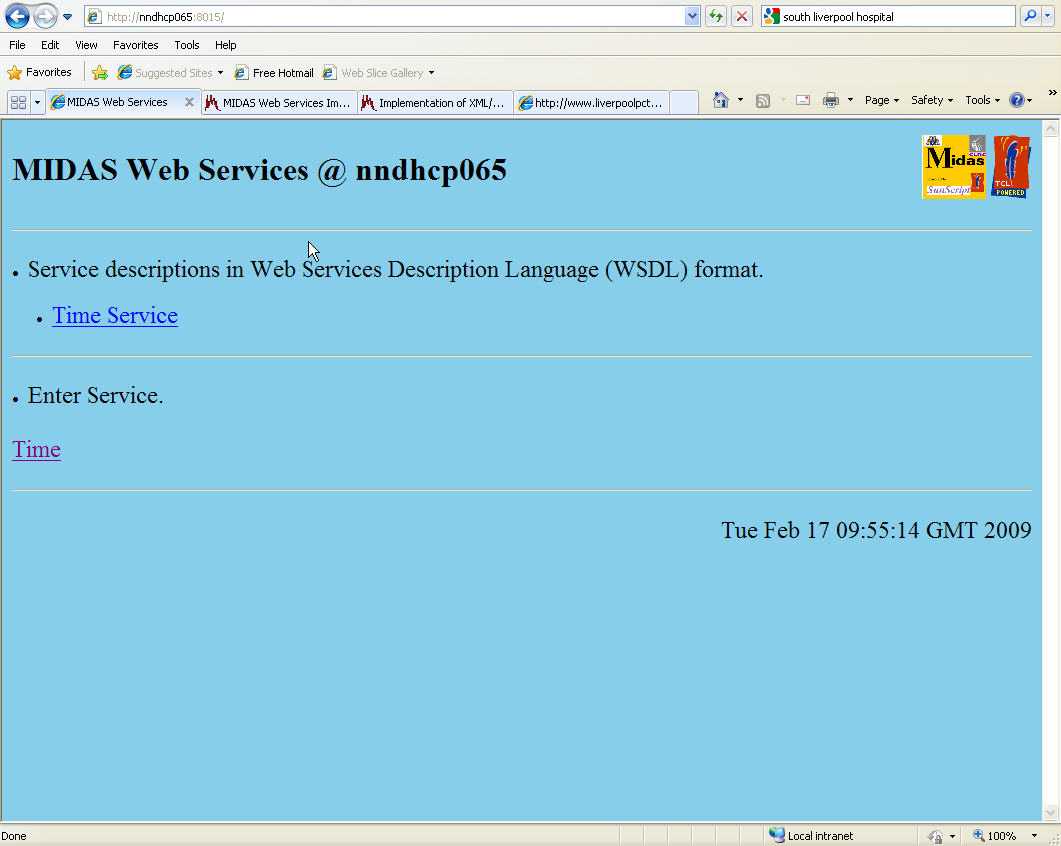Screen dimensions: 1061x846
Task: Expand the address bar URL dropdown
Action: tap(692, 16)
